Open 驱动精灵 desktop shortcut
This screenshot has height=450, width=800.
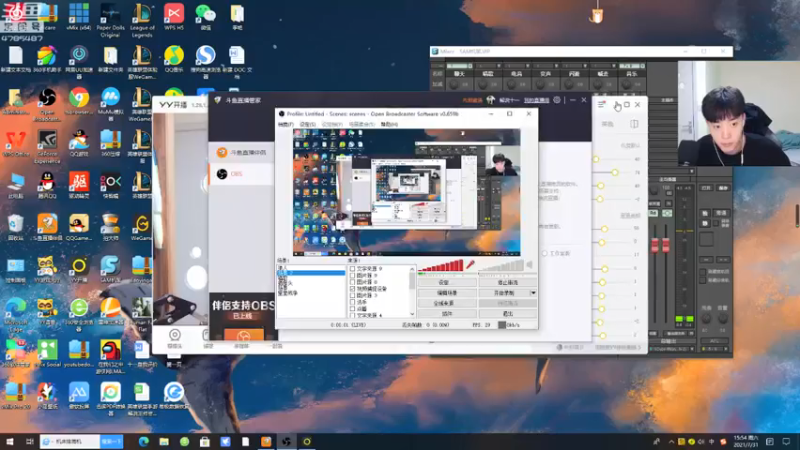pyautogui.click(x=79, y=185)
